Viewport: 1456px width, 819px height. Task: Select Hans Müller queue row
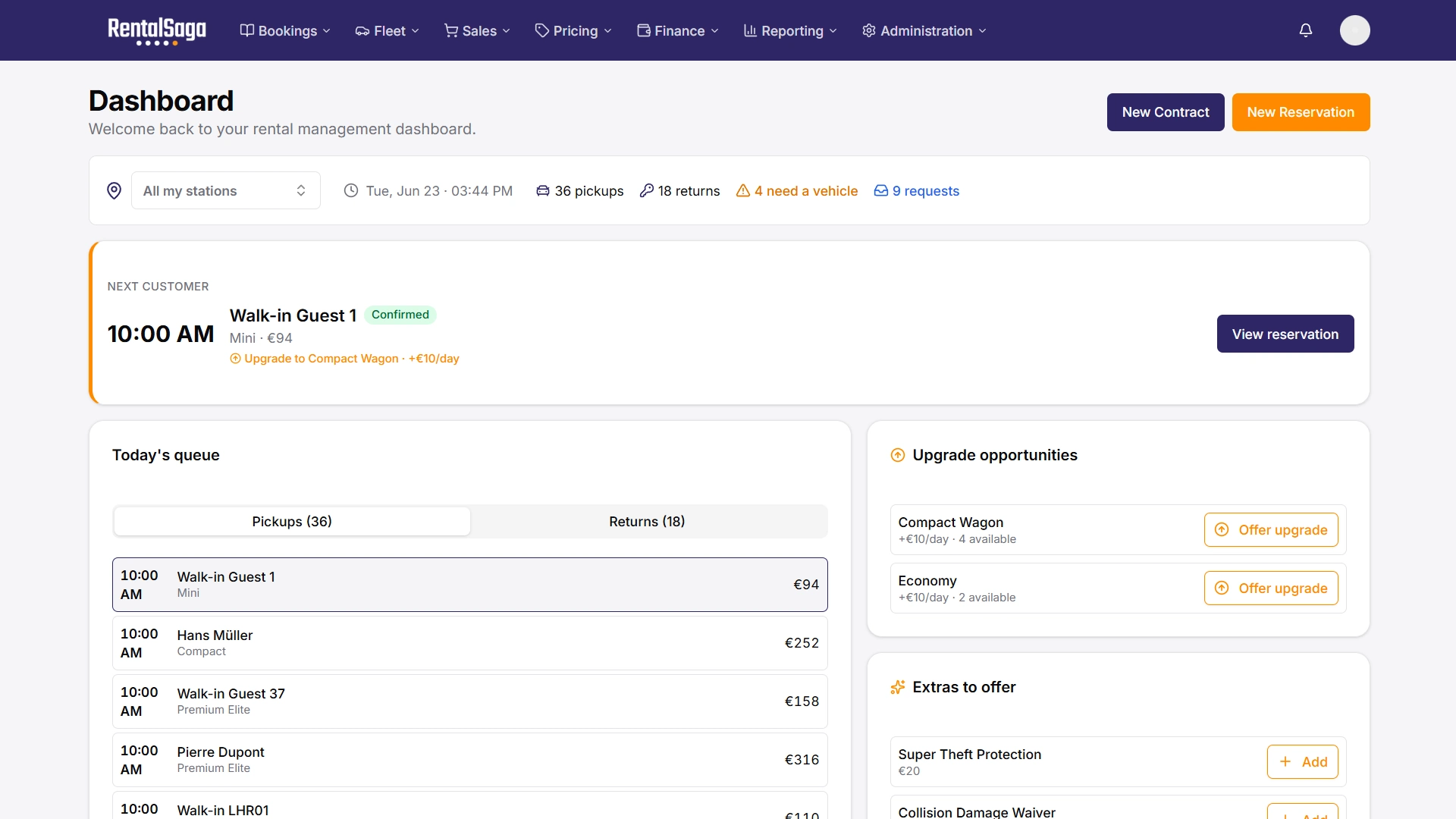point(470,643)
